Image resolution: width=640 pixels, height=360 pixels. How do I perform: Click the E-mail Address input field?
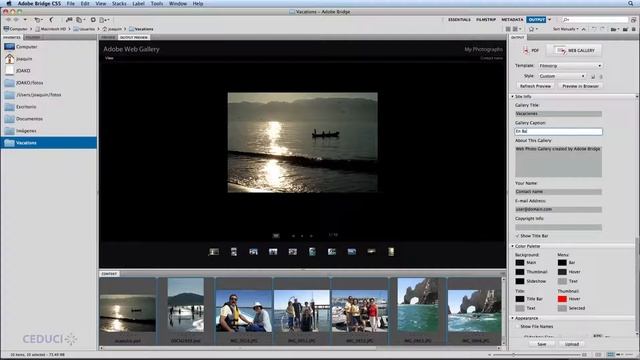point(558,209)
